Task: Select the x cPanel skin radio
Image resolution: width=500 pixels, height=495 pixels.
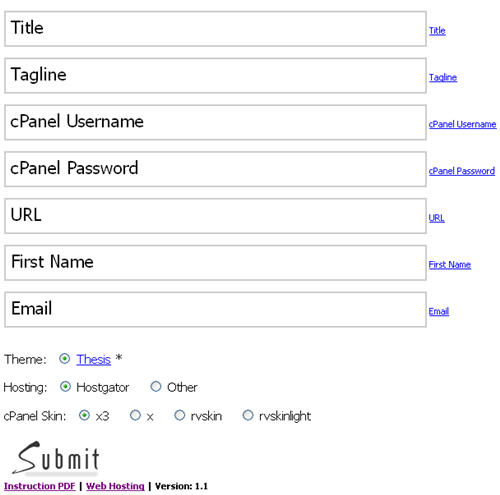Action: pyautogui.click(x=135, y=415)
